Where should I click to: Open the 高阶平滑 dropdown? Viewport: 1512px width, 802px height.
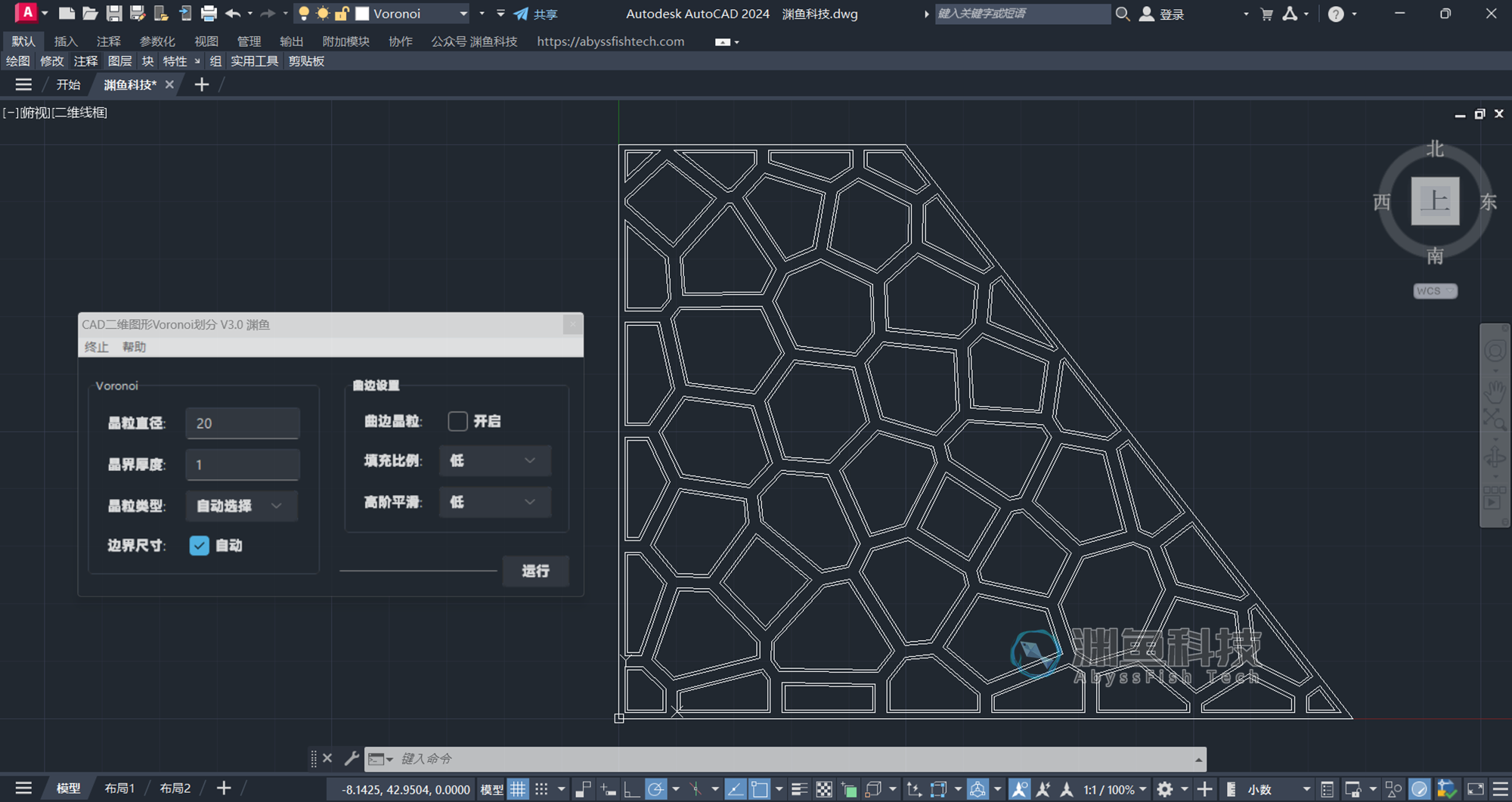[494, 502]
